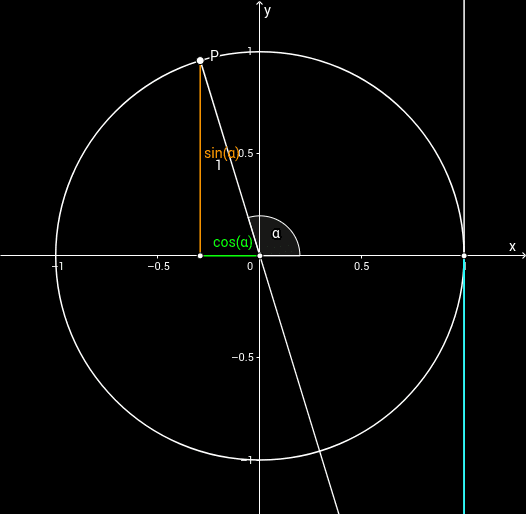Click the 0.5 tick label on x-axis
This screenshot has height=516, width=528.
coord(363,267)
